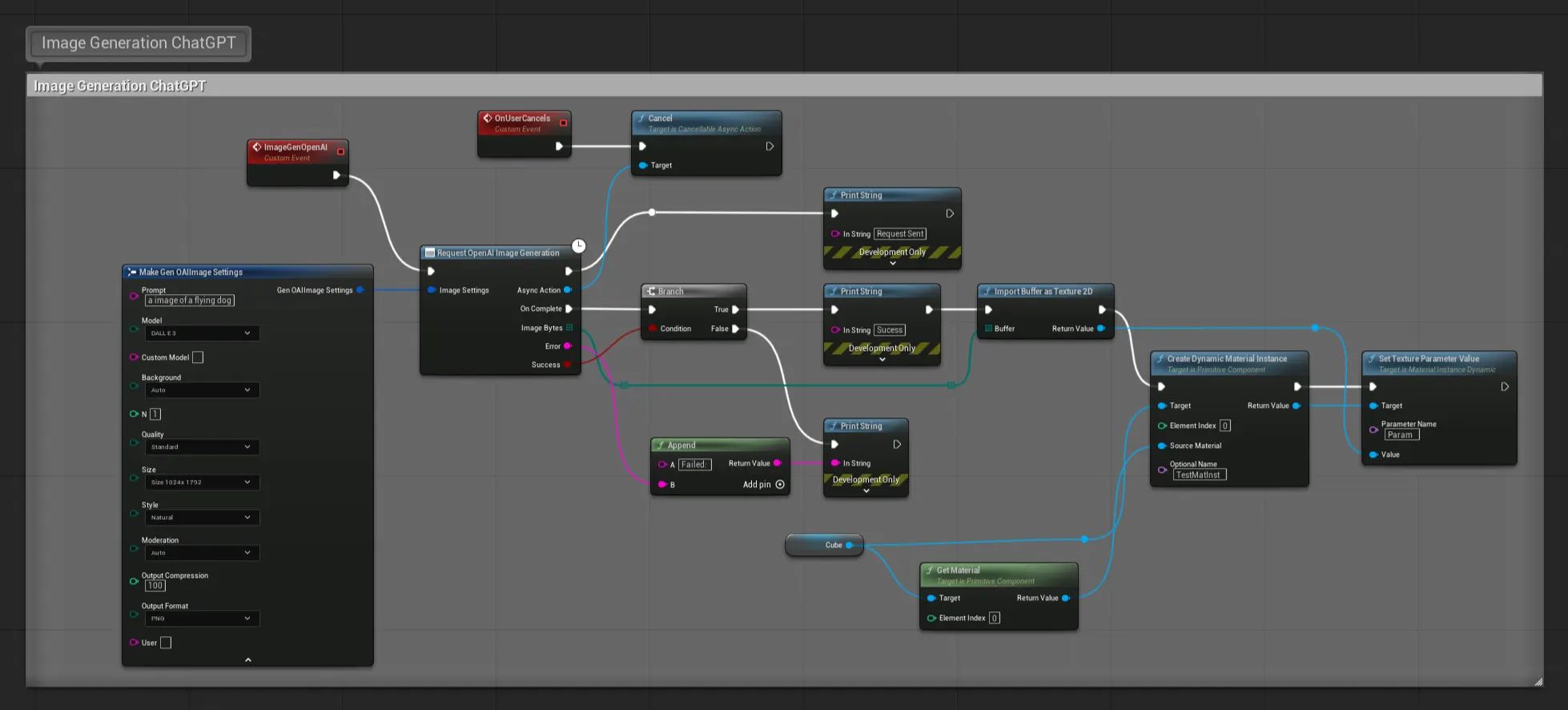
Task: Select the Branch node title
Action: click(x=671, y=291)
